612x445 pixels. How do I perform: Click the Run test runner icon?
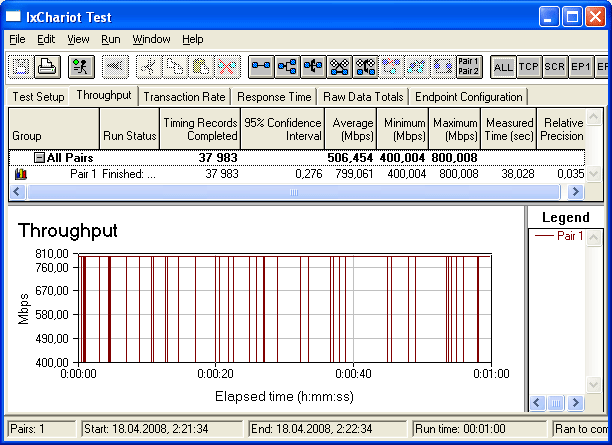(x=81, y=67)
